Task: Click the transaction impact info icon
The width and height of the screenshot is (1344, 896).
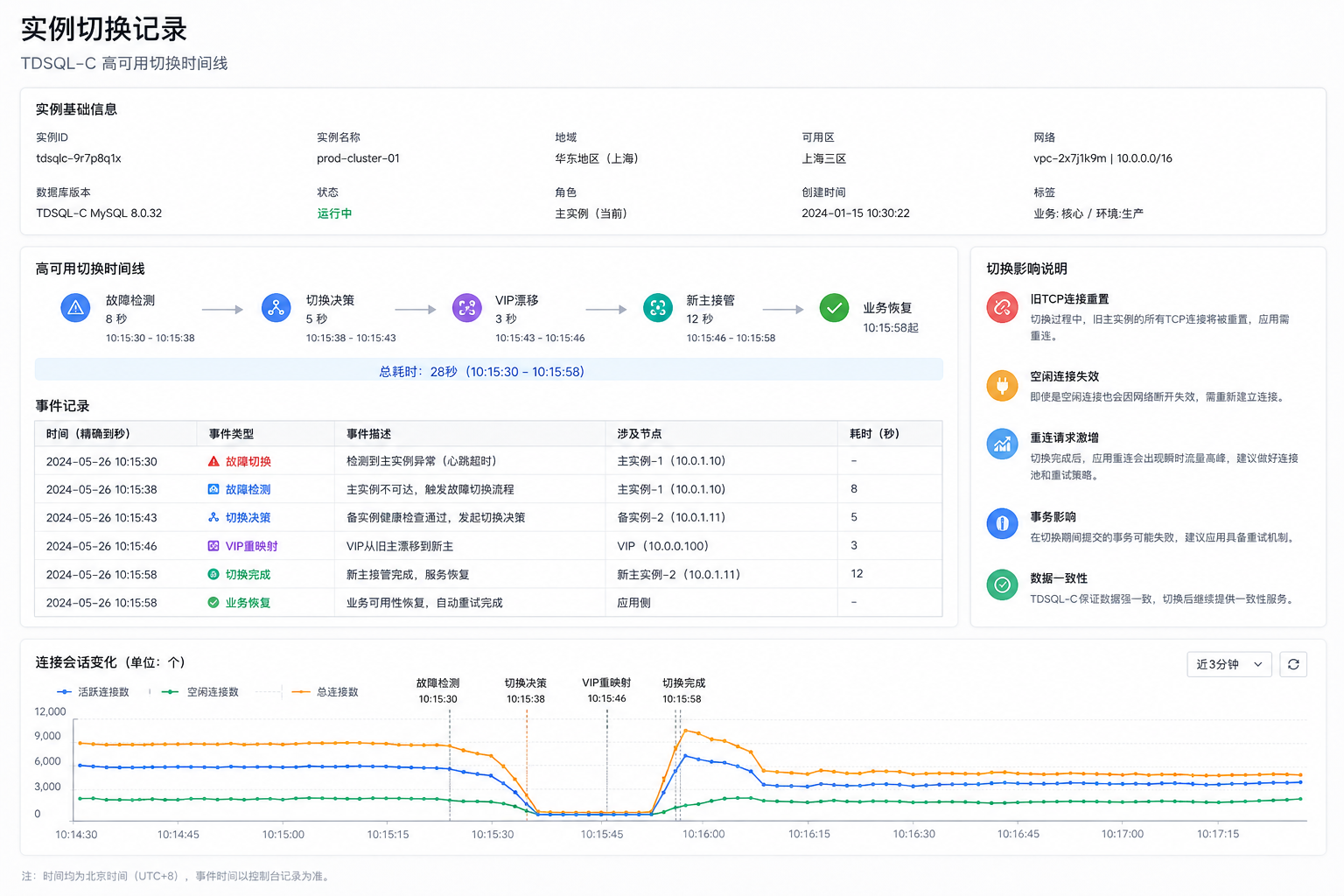Action: 1002,523
